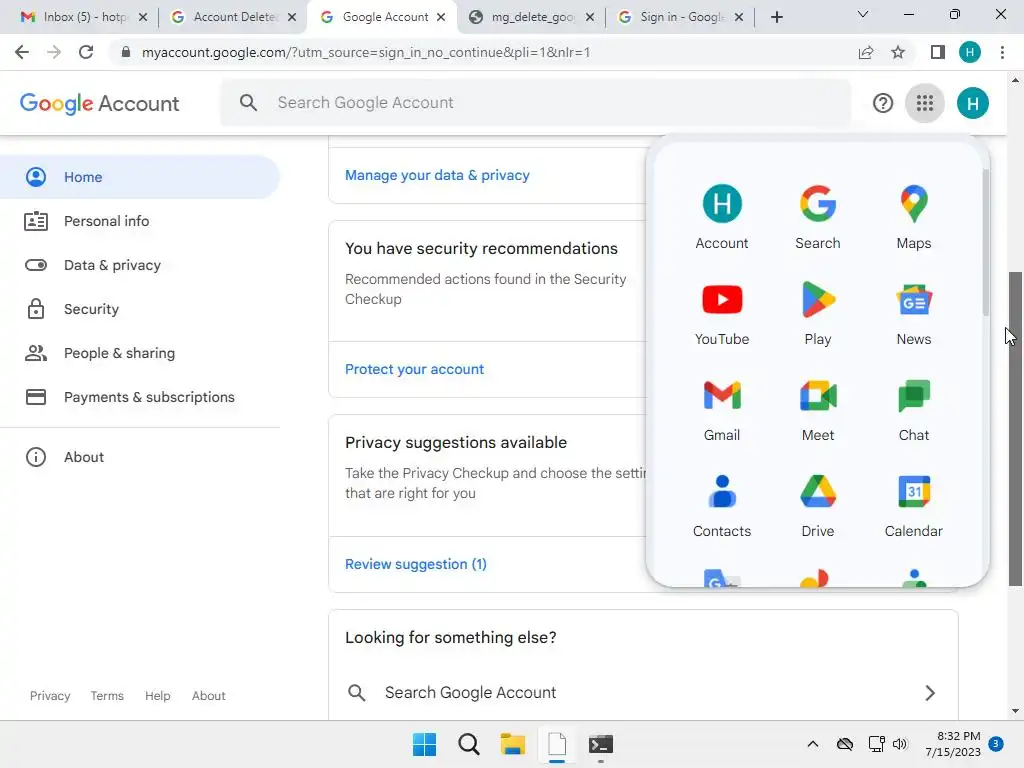Share this page via address bar icon
The height and width of the screenshot is (768, 1024).
coord(865,52)
